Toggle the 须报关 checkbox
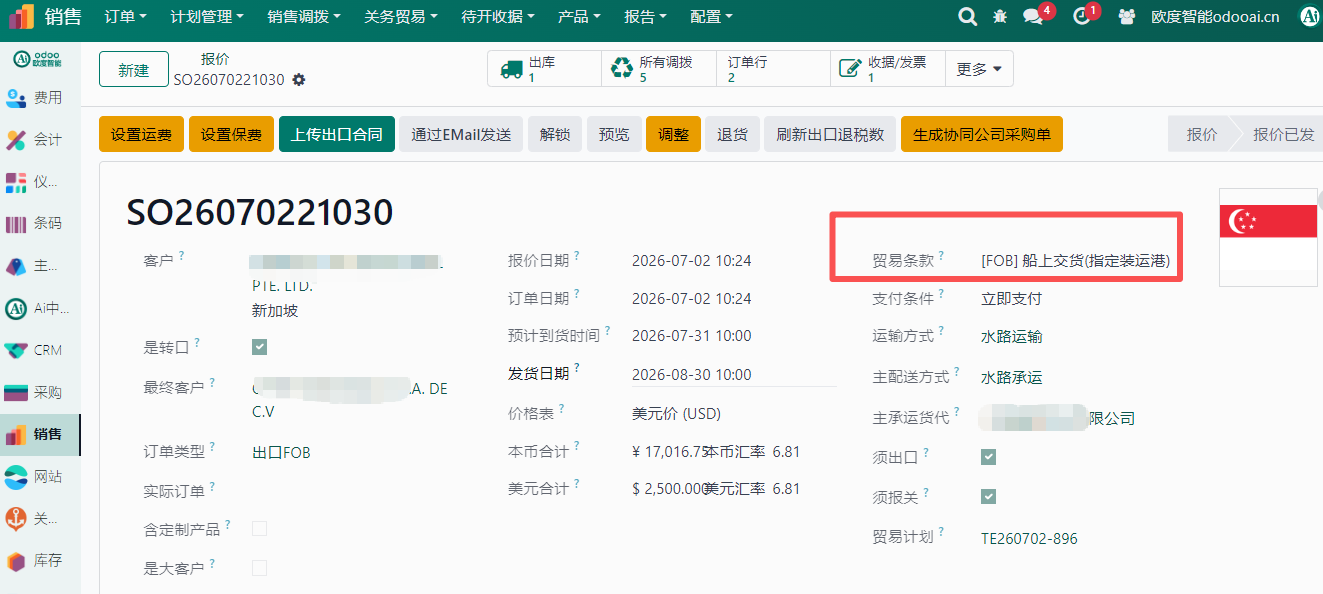 (988, 496)
